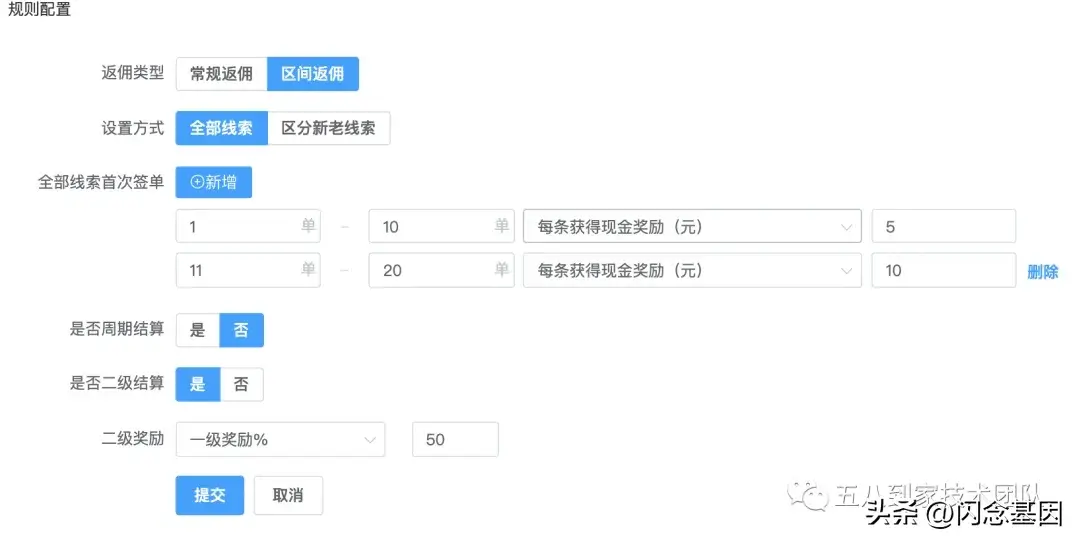
Task: Focus the 二级奖励 percentage field 50
Action: coord(455,440)
